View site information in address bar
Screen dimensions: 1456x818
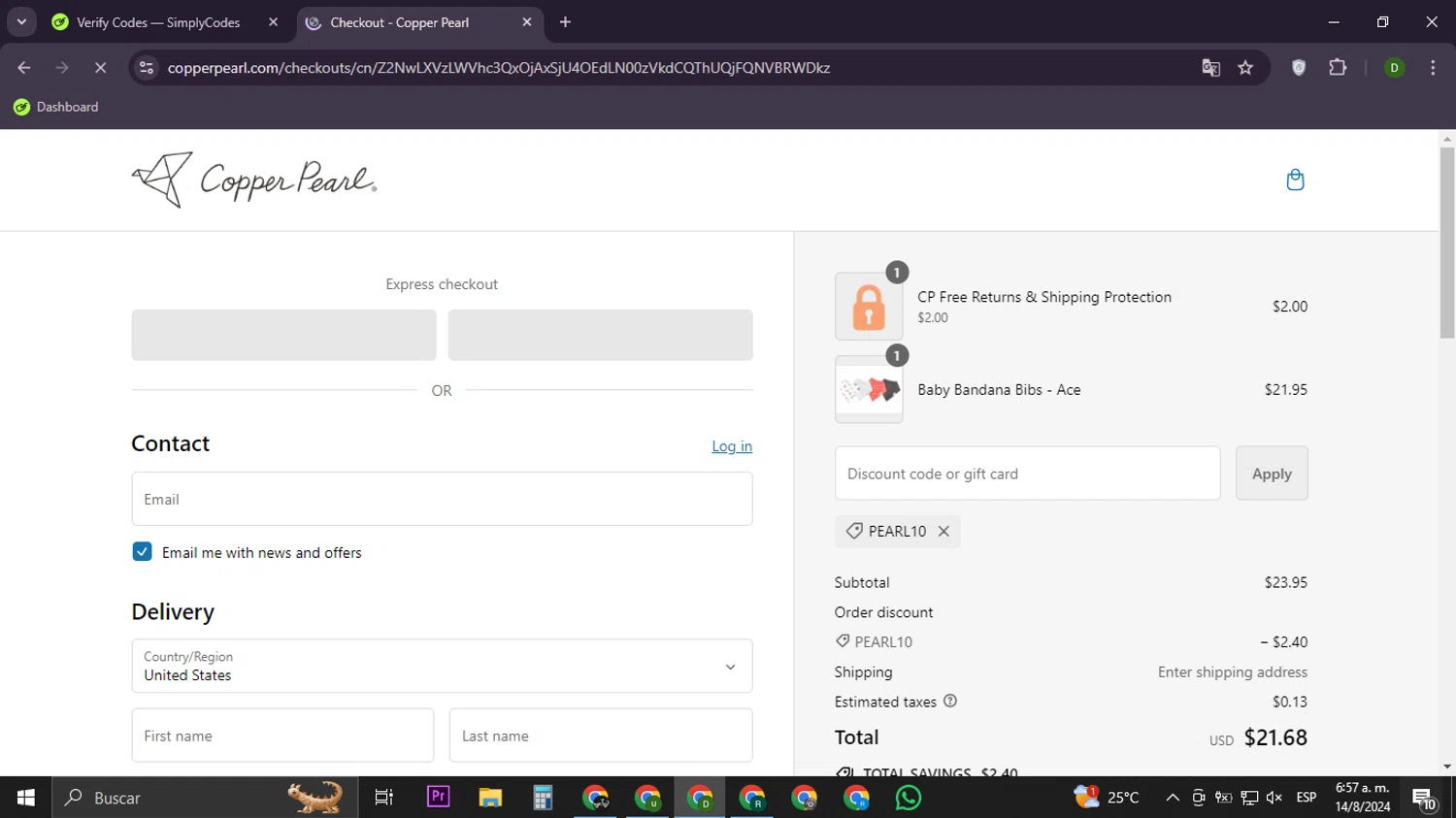(147, 68)
